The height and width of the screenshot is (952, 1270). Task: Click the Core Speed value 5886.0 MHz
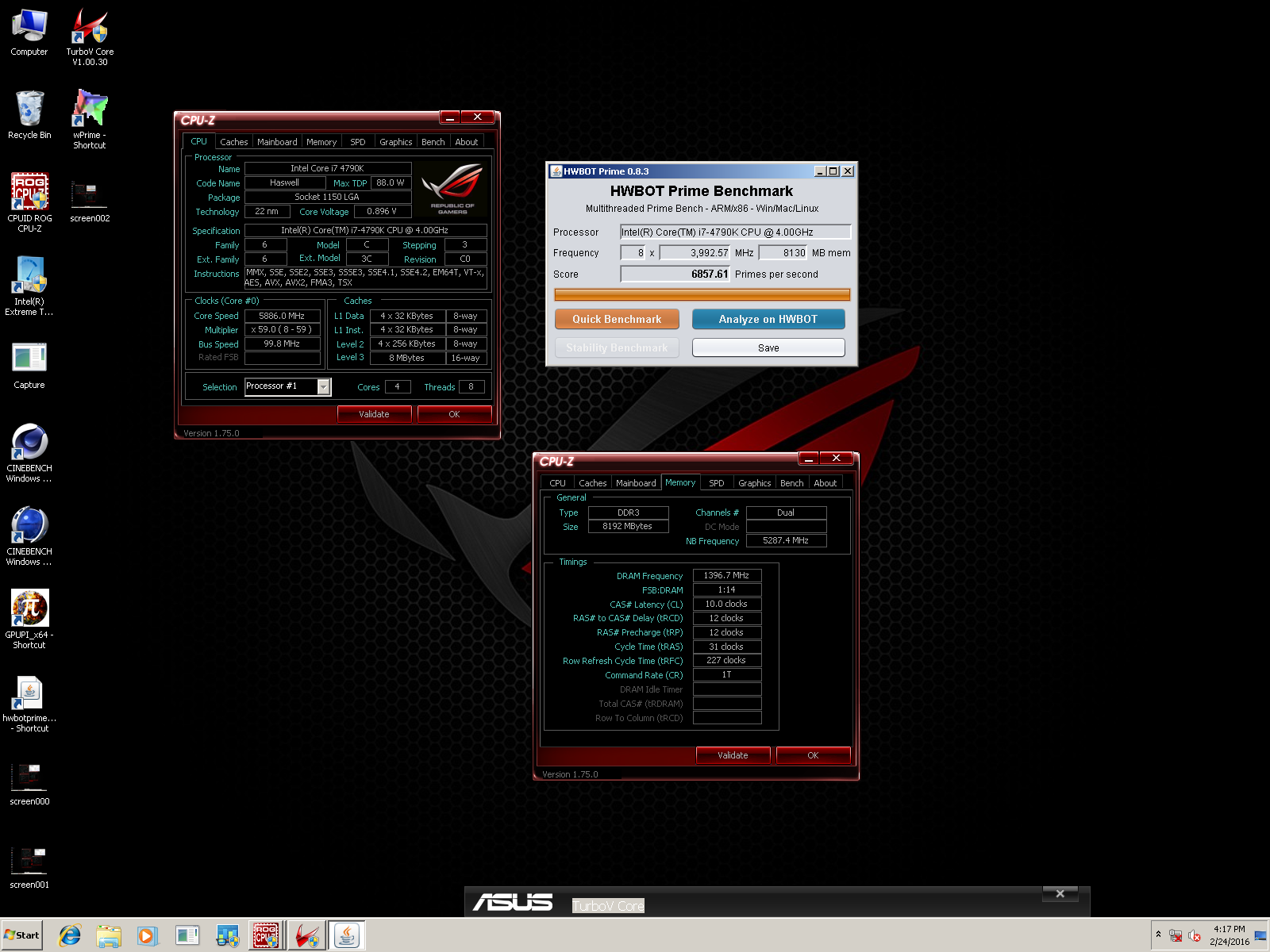point(283,316)
